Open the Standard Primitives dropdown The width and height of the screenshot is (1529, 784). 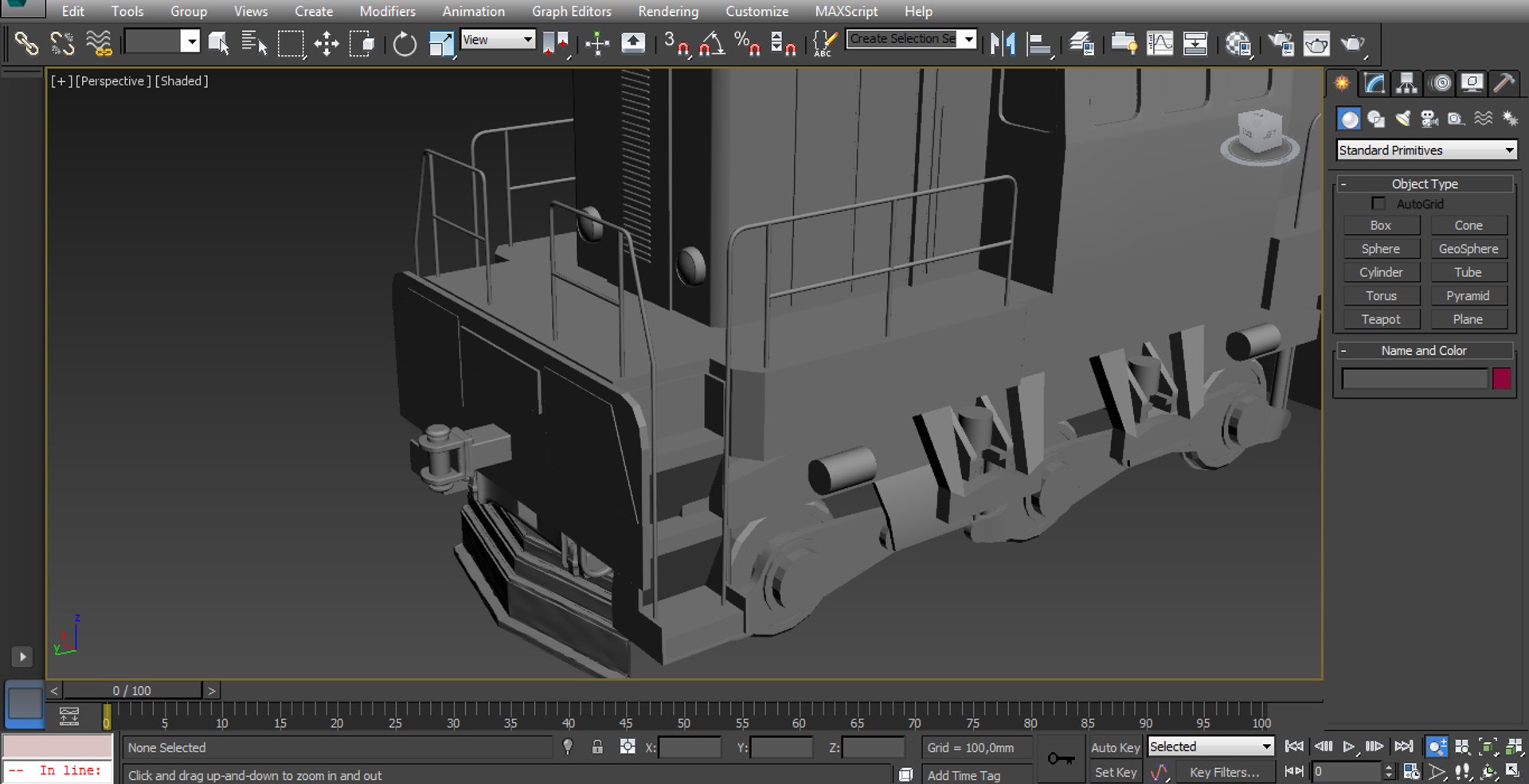1426,150
